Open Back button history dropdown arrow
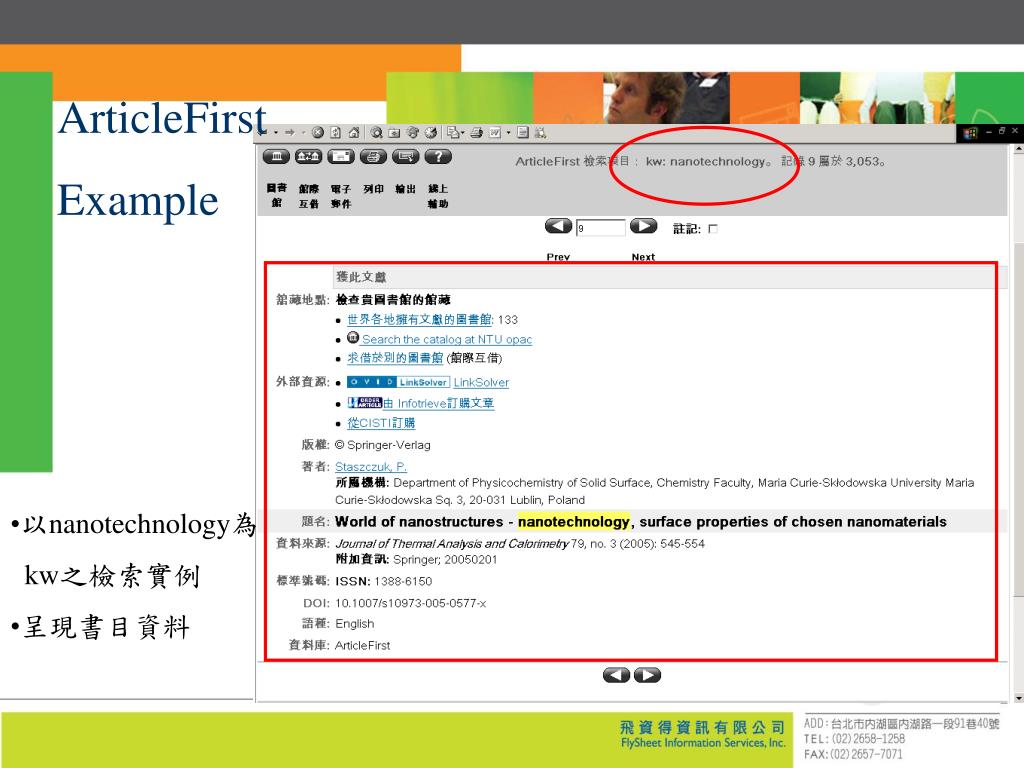 click(276, 133)
